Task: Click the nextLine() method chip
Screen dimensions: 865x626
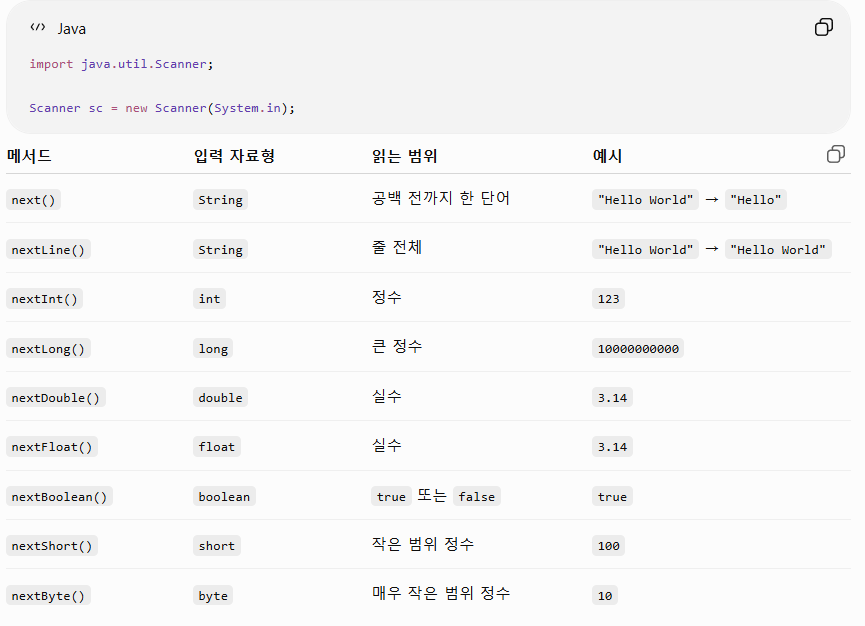Action: click(49, 250)
